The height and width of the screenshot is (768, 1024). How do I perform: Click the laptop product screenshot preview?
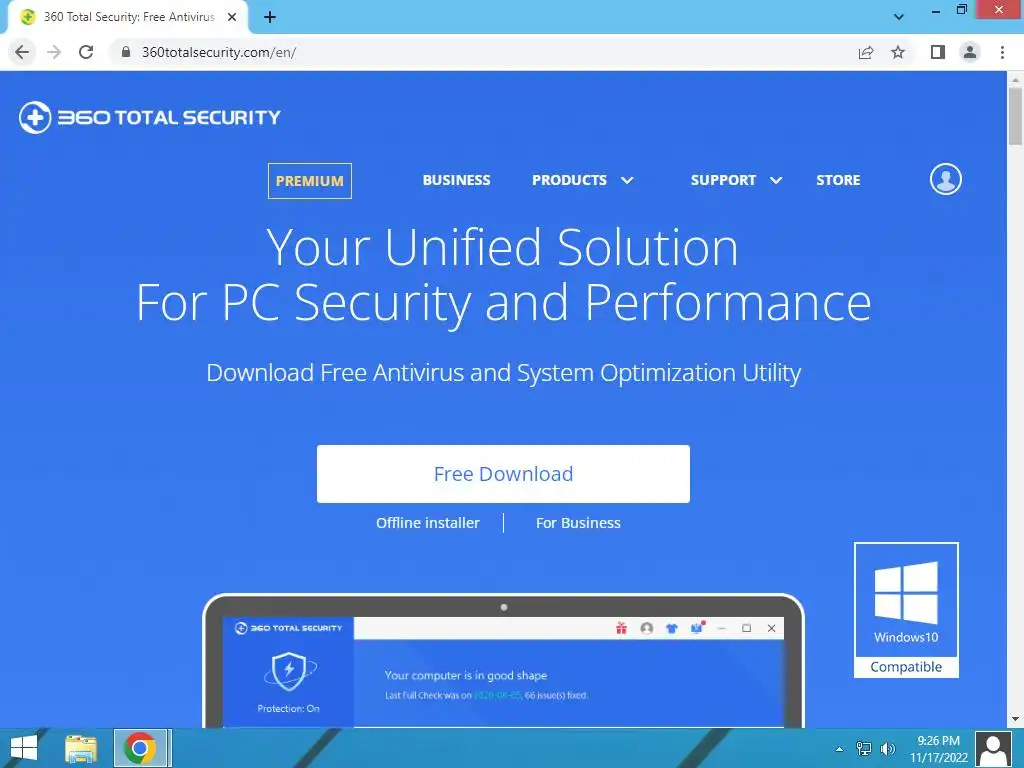(503, 660)
